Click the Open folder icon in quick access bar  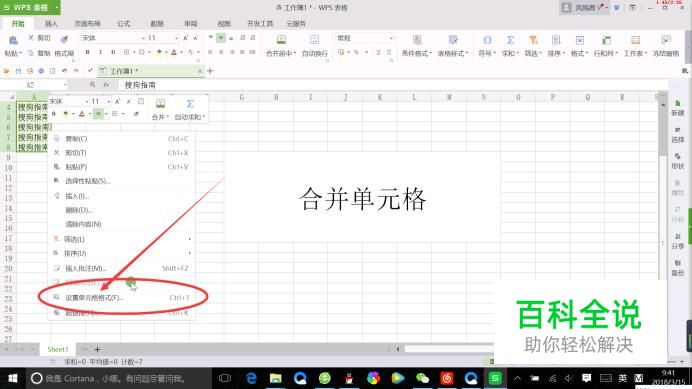coord(7,71)
